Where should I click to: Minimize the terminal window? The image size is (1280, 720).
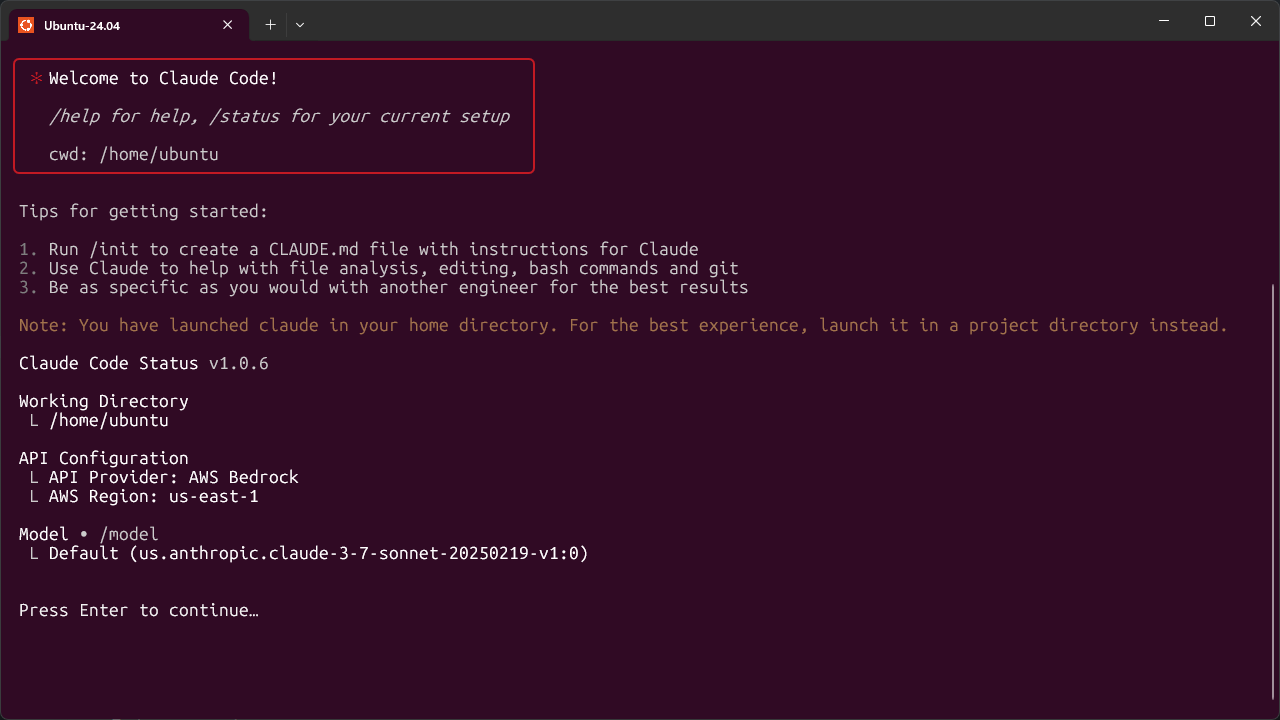[x=1164, y=21]
